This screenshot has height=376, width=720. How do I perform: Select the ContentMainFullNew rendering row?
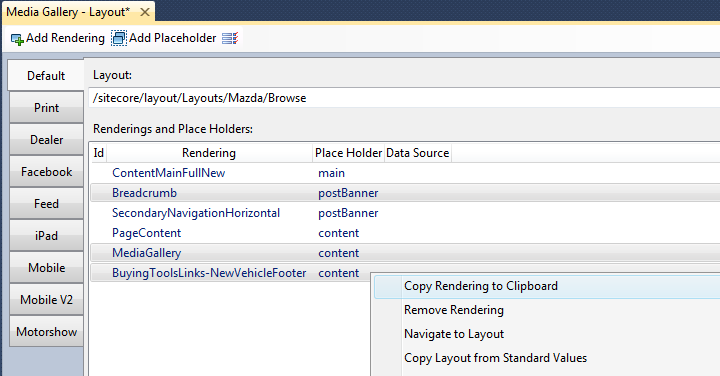click(x=405, y=173)
